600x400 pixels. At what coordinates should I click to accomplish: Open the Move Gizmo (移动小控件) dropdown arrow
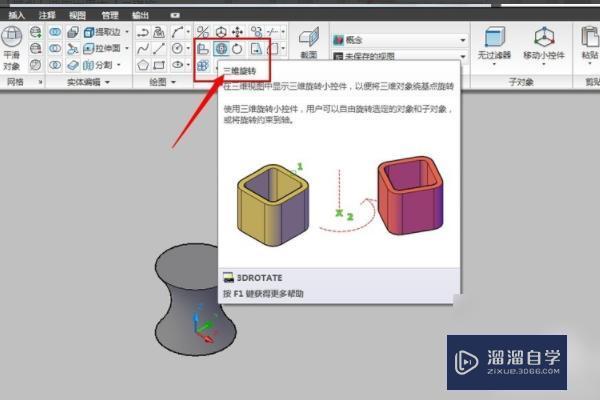tap(544, 64)
